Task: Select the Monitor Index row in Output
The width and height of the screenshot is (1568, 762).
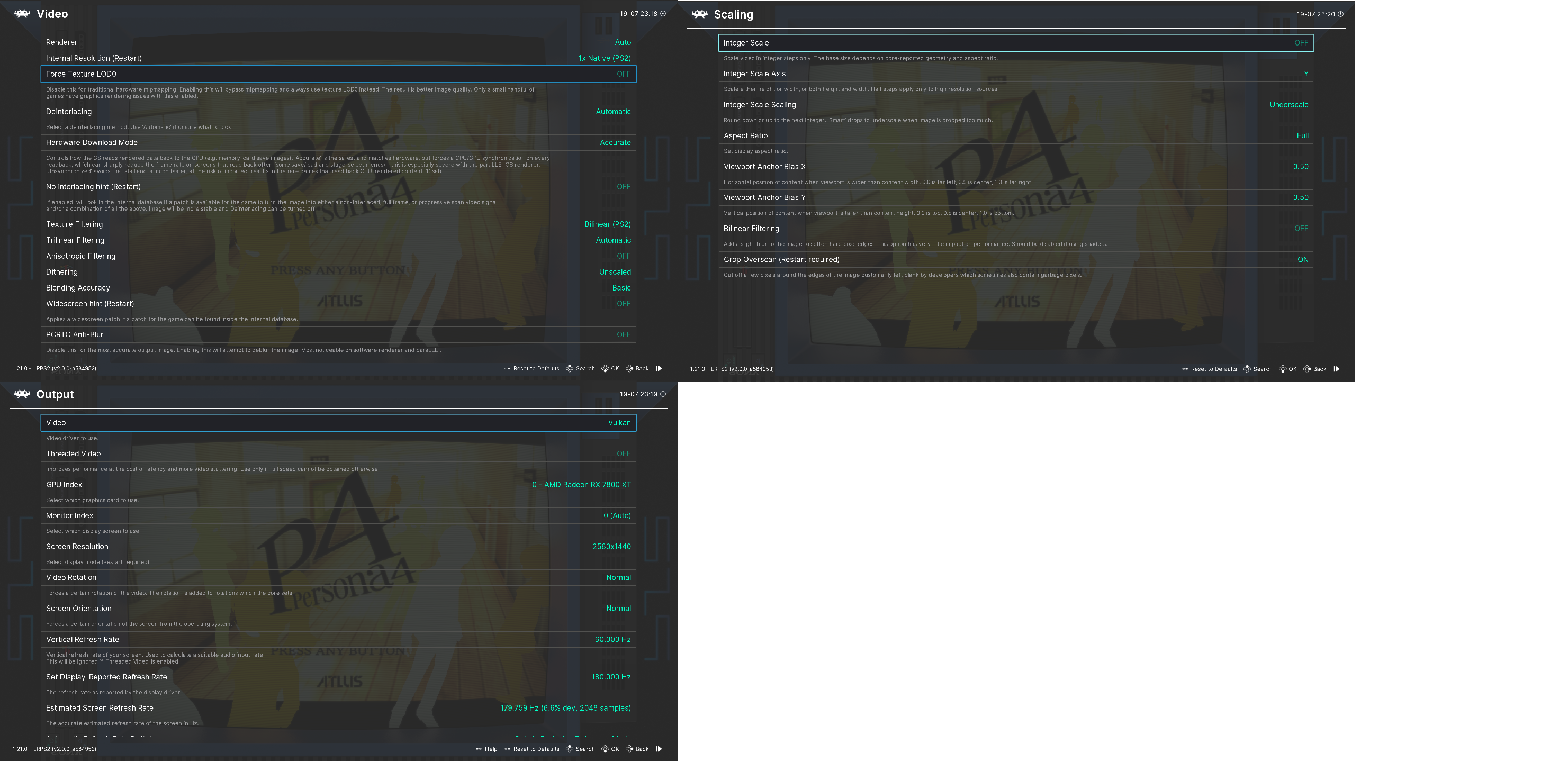Action: [338, 516]
